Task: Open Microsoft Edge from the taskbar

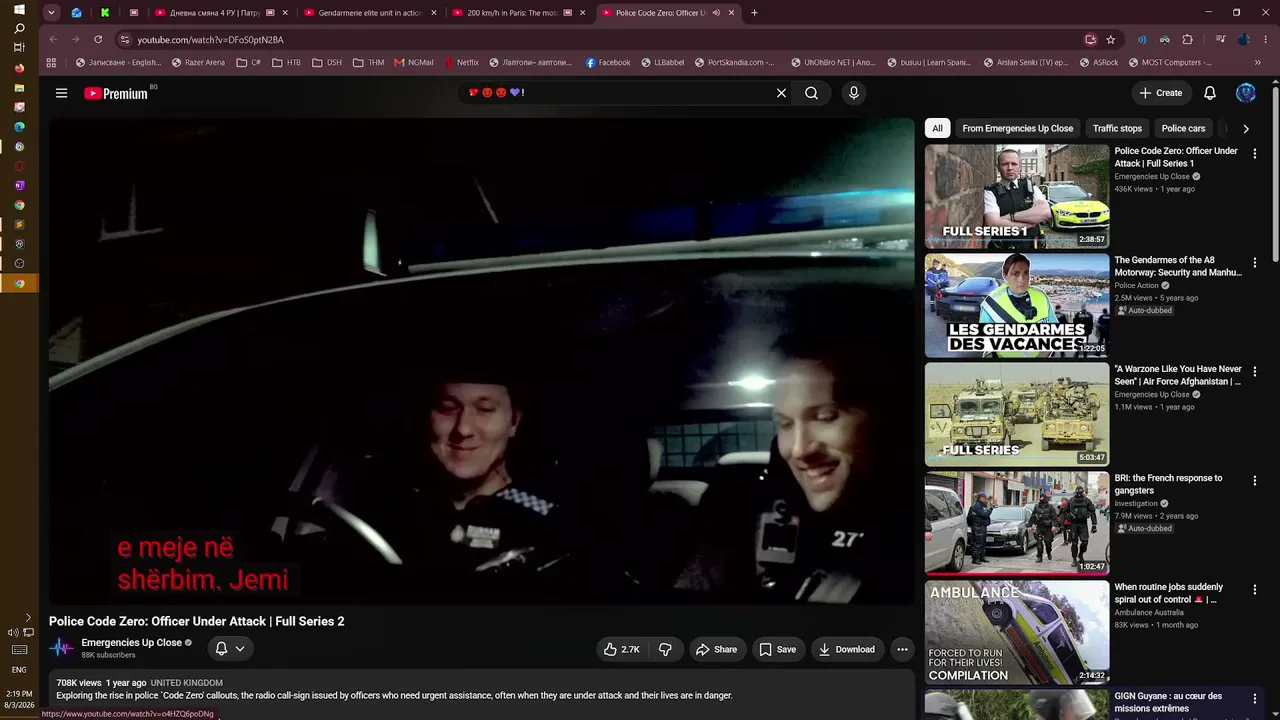Action: tap(19, 127)
